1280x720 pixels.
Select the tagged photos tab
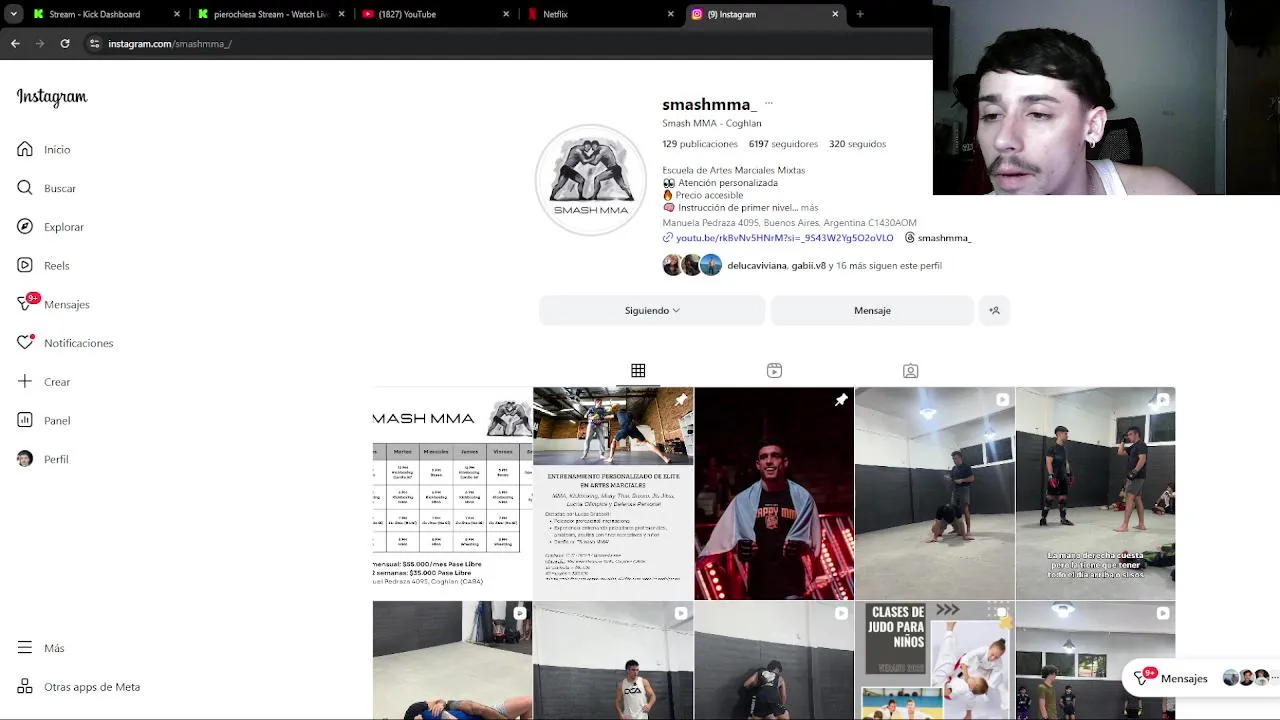pyautogui.click(x=910, y=371)
